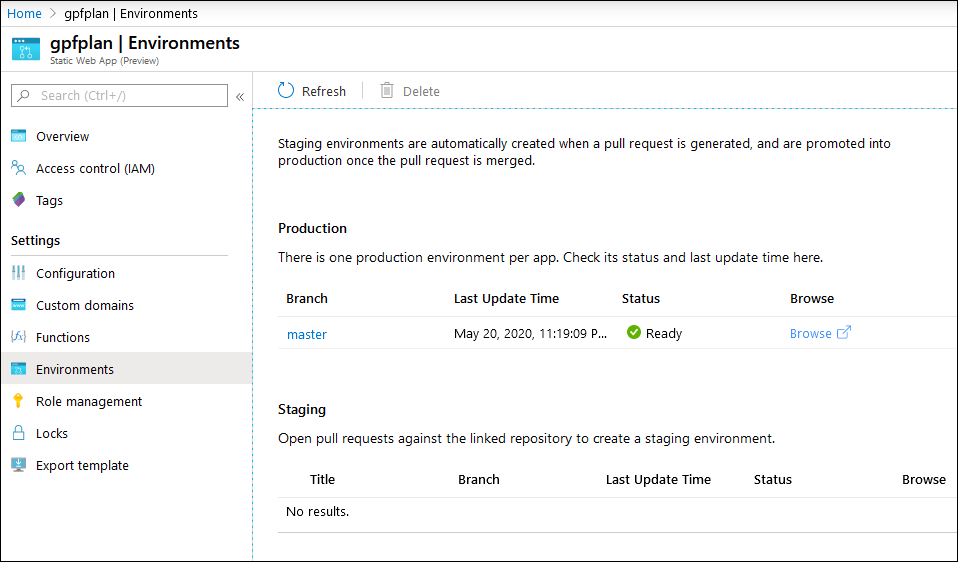Click the Configuration sliders icon

[x=19, y=273]
